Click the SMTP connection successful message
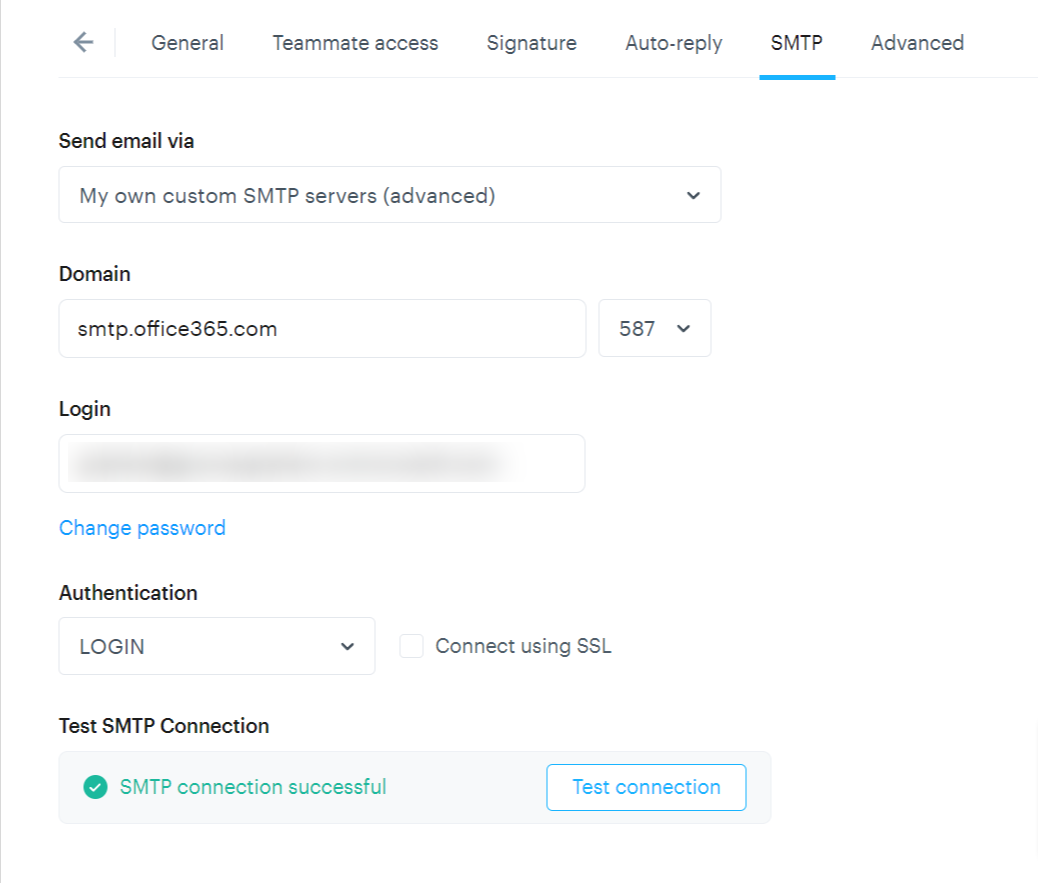 pyautogui.click(x=252, y=787)
